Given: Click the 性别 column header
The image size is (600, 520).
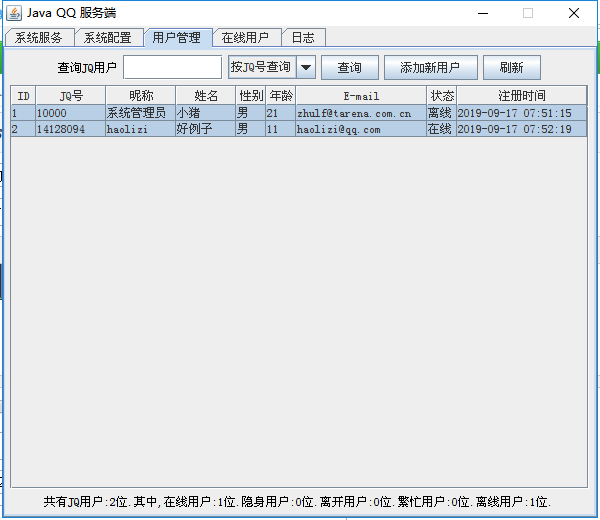Looking at the screenshot, I should (x=251, y=96).
